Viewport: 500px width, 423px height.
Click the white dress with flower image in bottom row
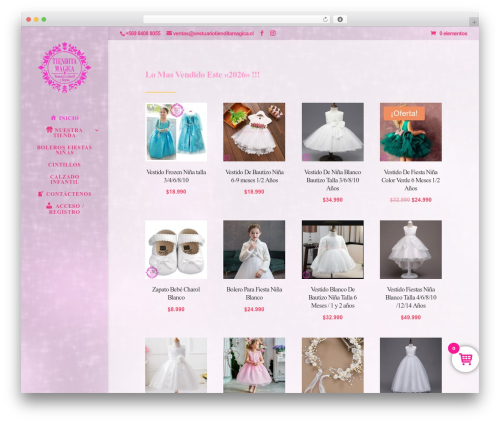176,365
